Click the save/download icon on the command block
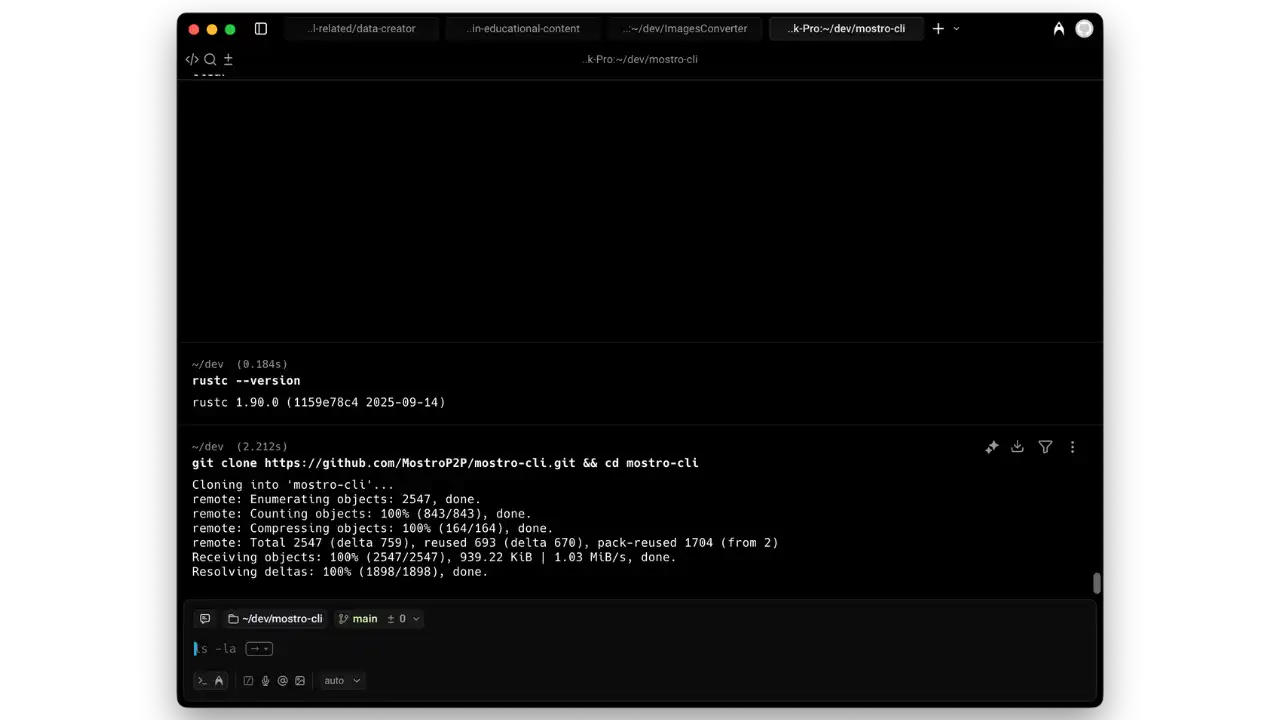This screenshot has width=1280, height=720. tap(1017, 447)
